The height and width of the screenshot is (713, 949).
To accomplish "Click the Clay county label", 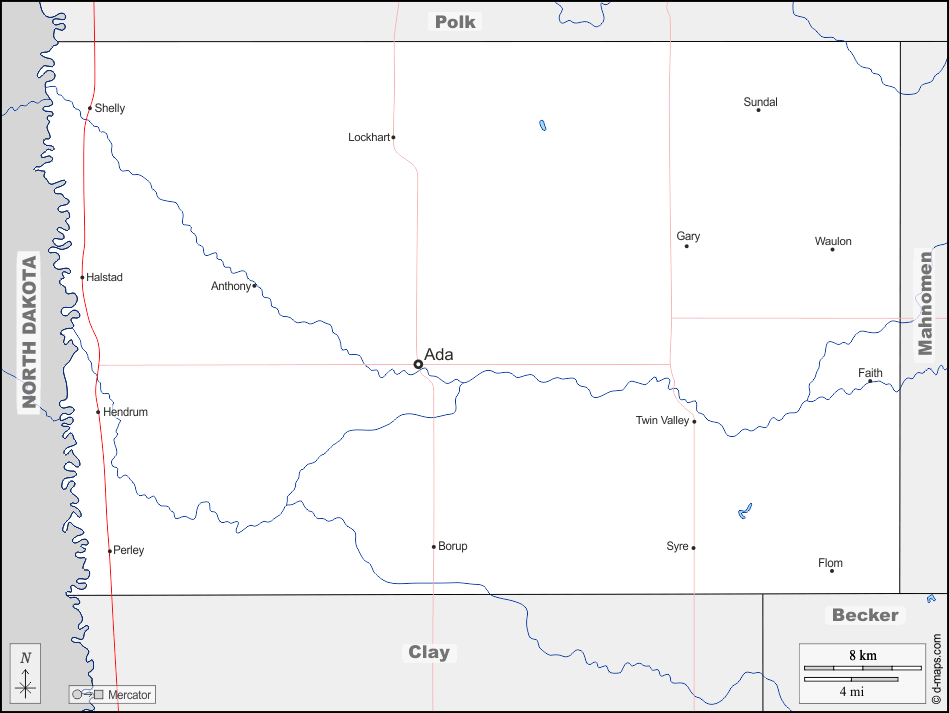I will 429,652.
